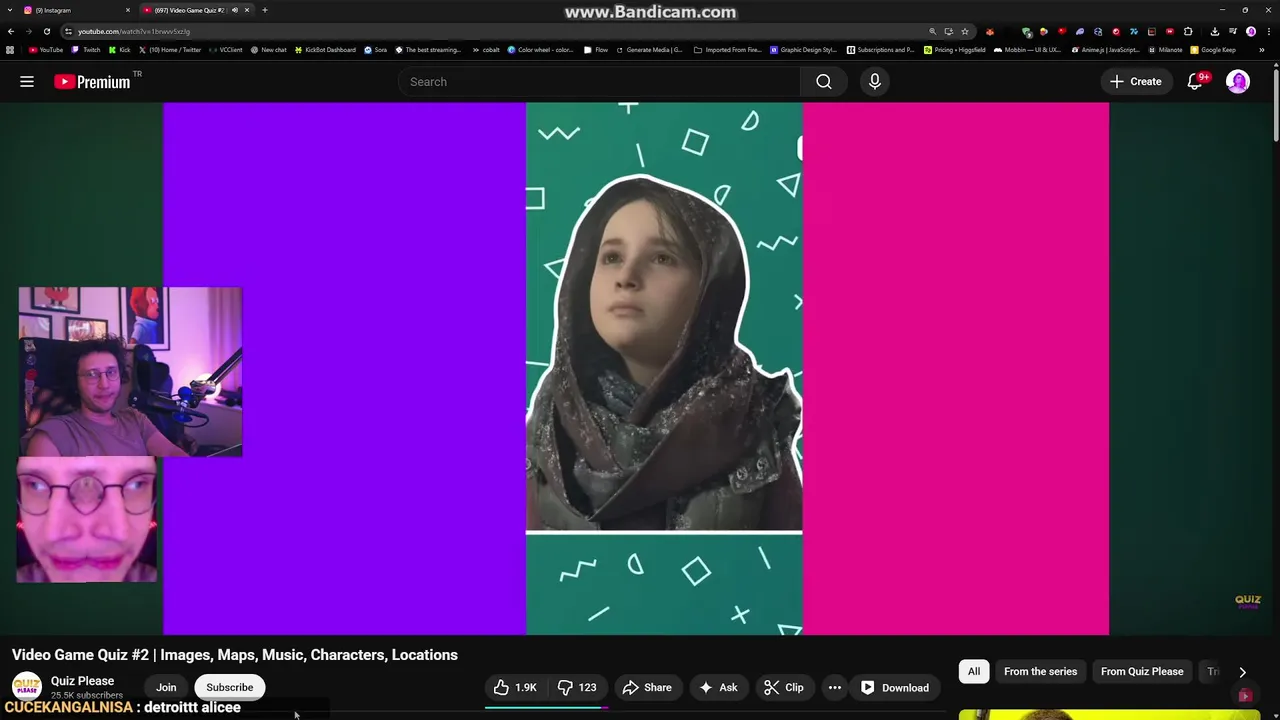The image size is (1280, 720).
Task: Open the apps grid in bookmarks bar
Action: [x=10, y=50]
